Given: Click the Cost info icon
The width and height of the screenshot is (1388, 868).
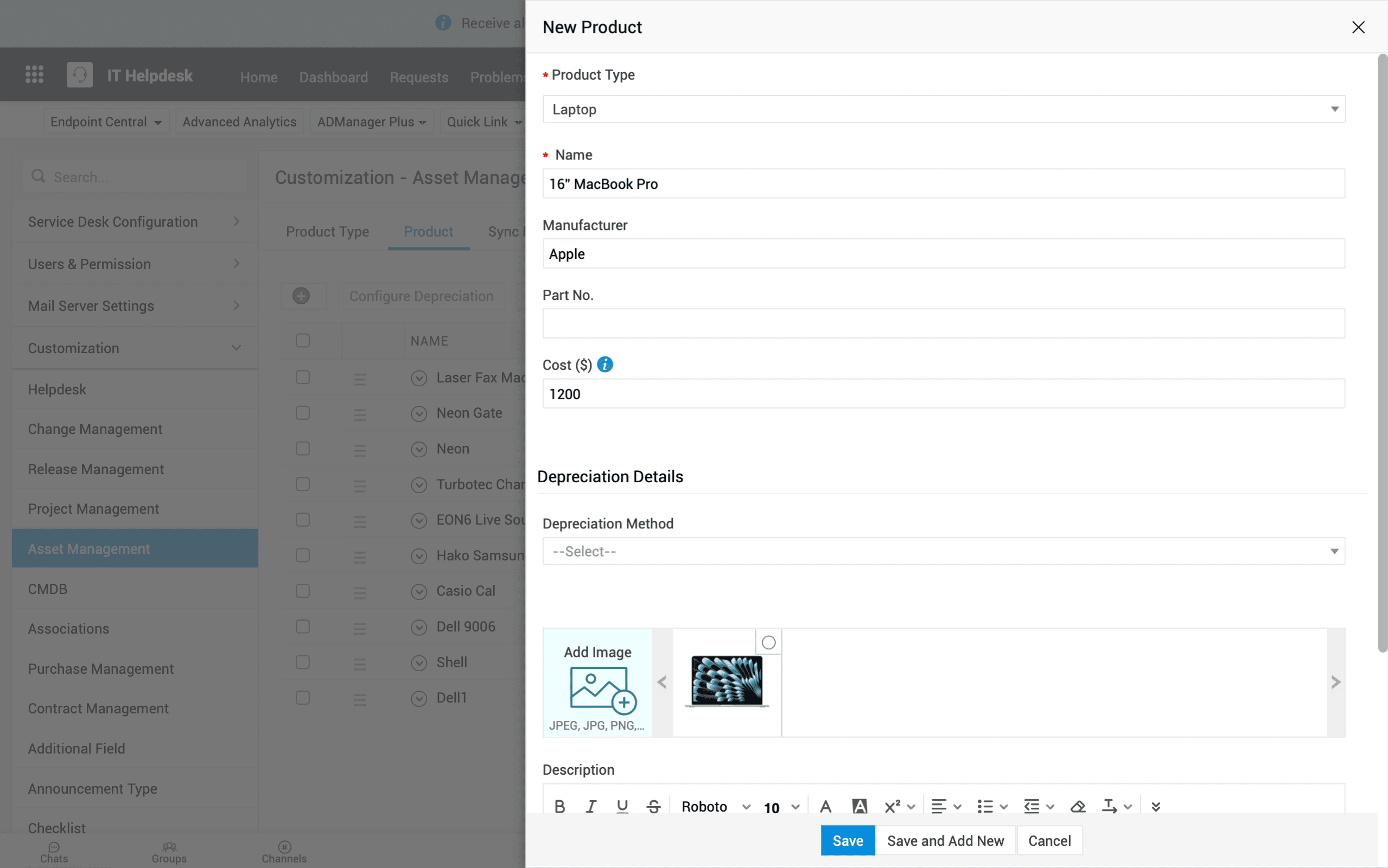Looking at the screenshot, I should (605, 365).
